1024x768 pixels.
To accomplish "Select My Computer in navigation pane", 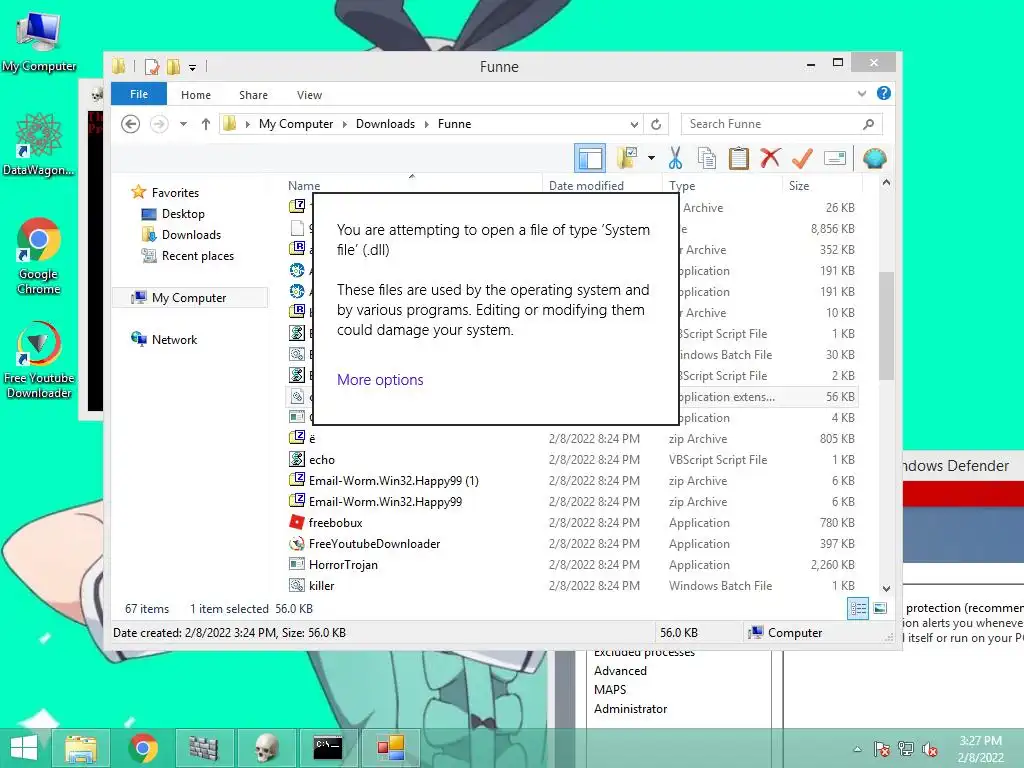I will (189, 298).
